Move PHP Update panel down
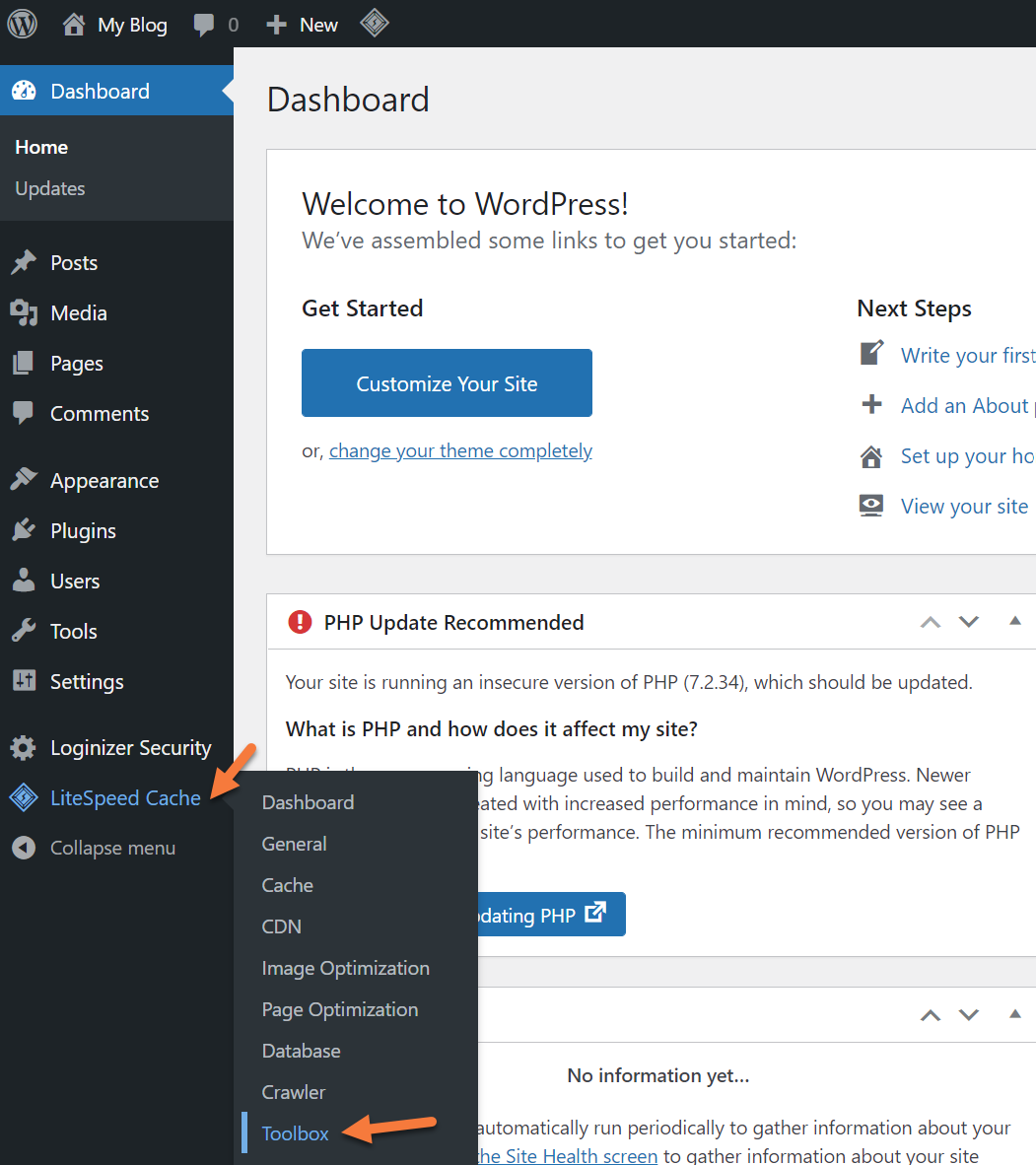Viewport: 1036px width, 1165px height. click(x=969, y=622)
